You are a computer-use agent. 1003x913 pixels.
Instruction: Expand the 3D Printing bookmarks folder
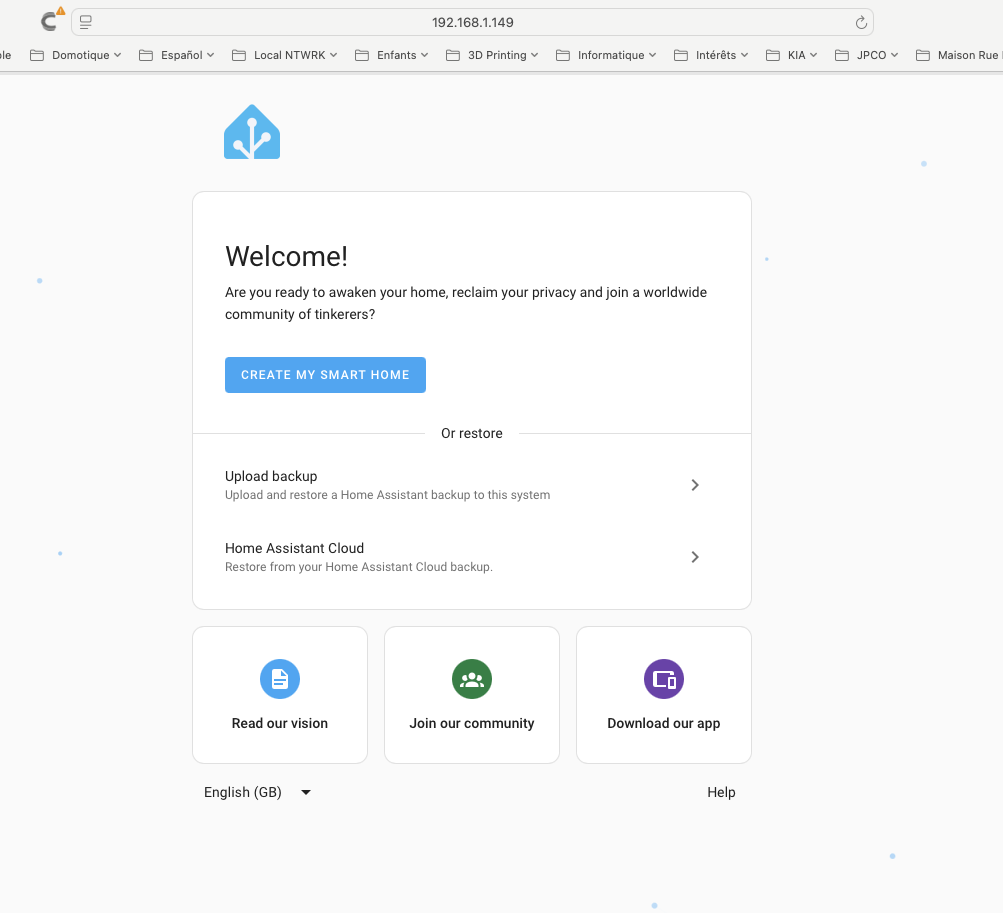[492, 55]
